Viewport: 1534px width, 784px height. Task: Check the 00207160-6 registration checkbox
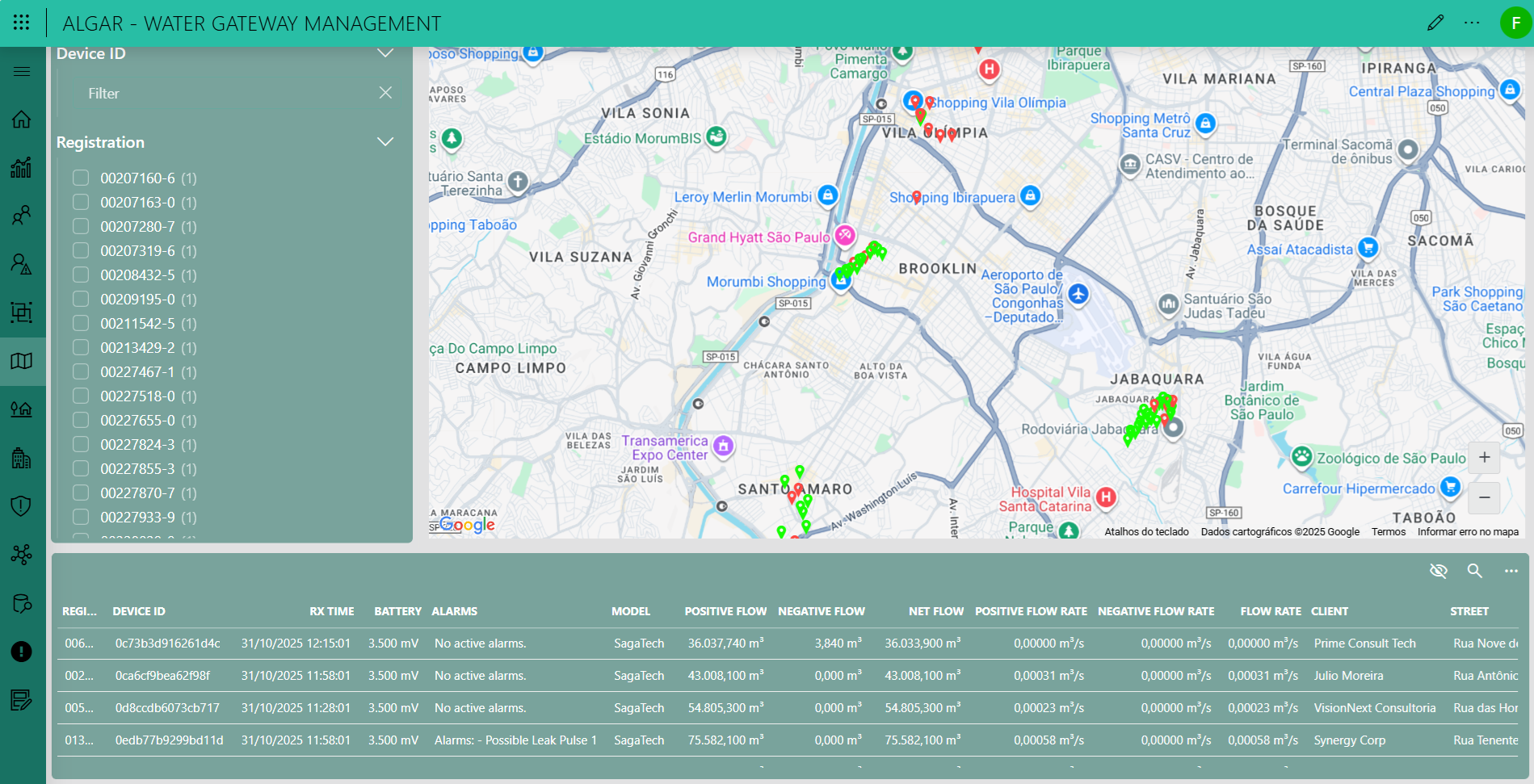[81, 178]
